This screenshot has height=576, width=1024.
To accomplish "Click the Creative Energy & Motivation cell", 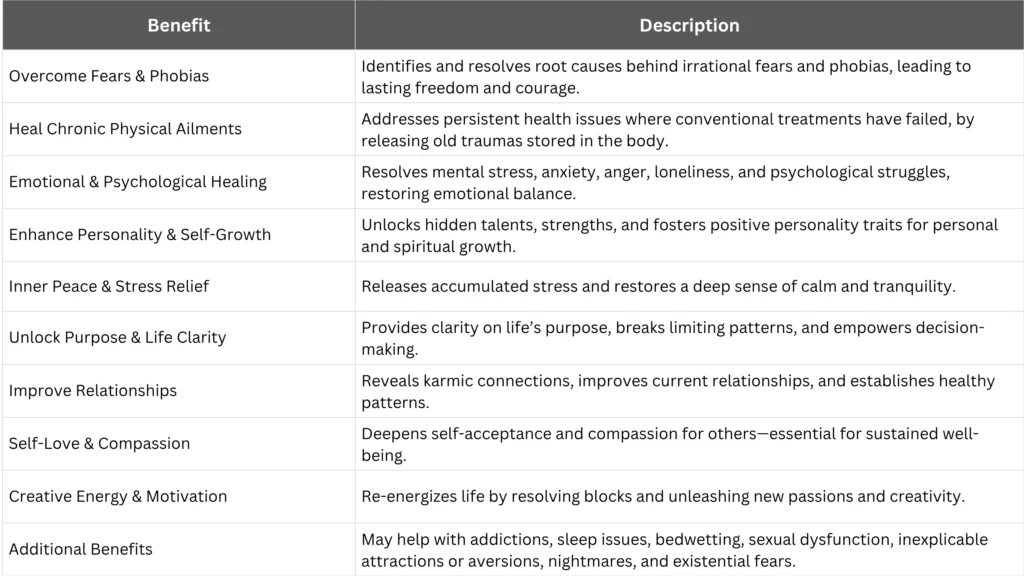I will click(x=118, y=497).
